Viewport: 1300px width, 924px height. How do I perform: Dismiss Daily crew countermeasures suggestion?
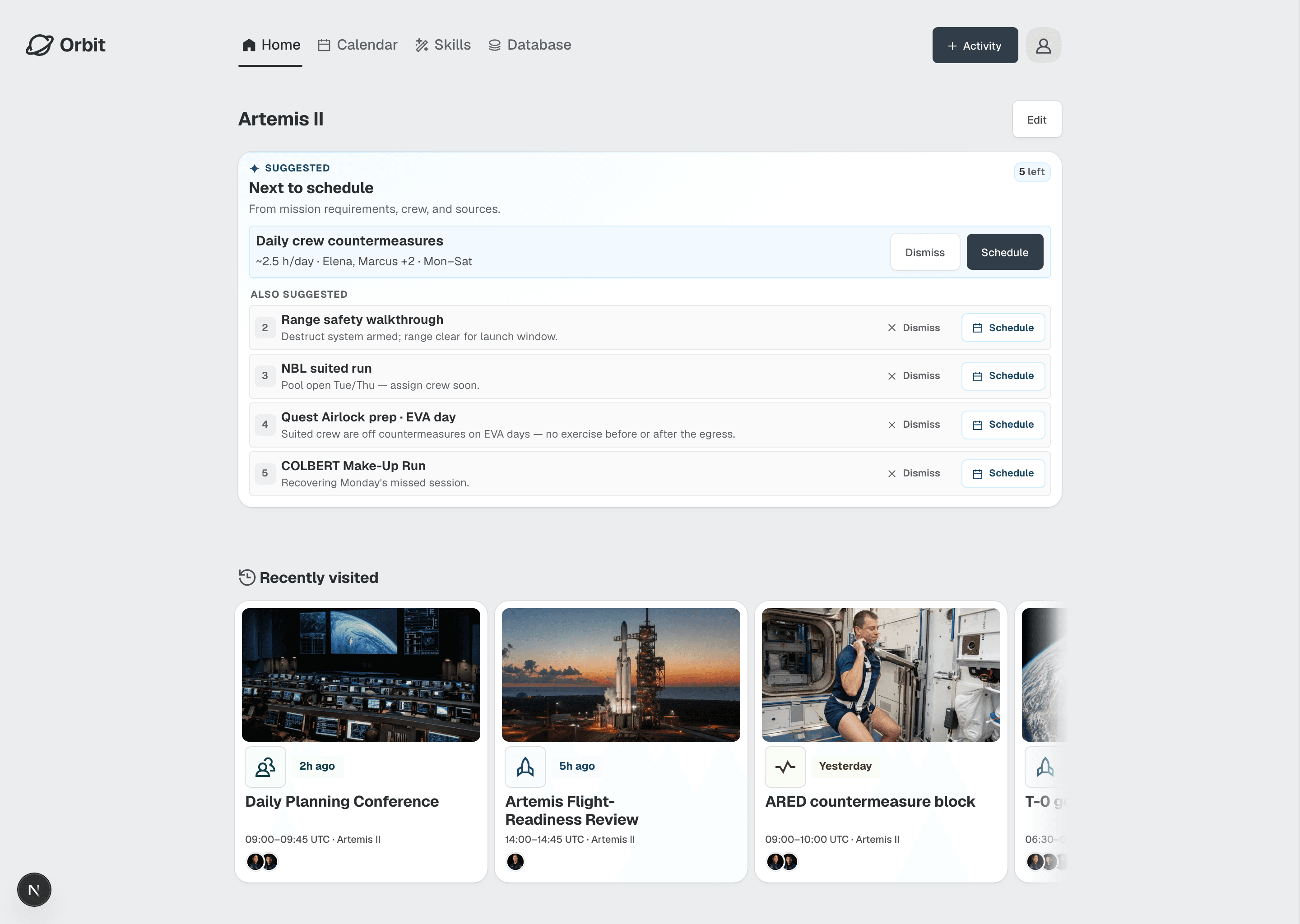point(924,252)
